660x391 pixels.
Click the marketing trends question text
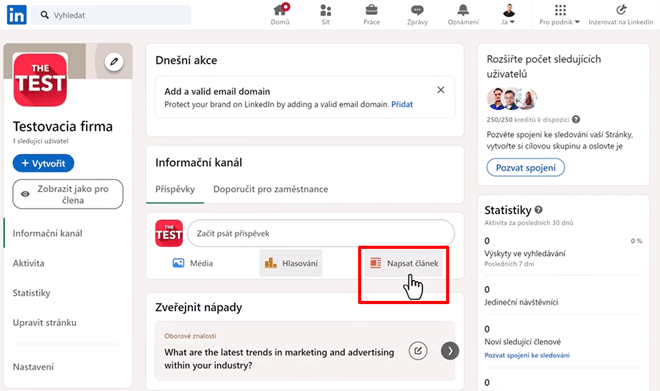pyautogui.click(x=279, y=359)
